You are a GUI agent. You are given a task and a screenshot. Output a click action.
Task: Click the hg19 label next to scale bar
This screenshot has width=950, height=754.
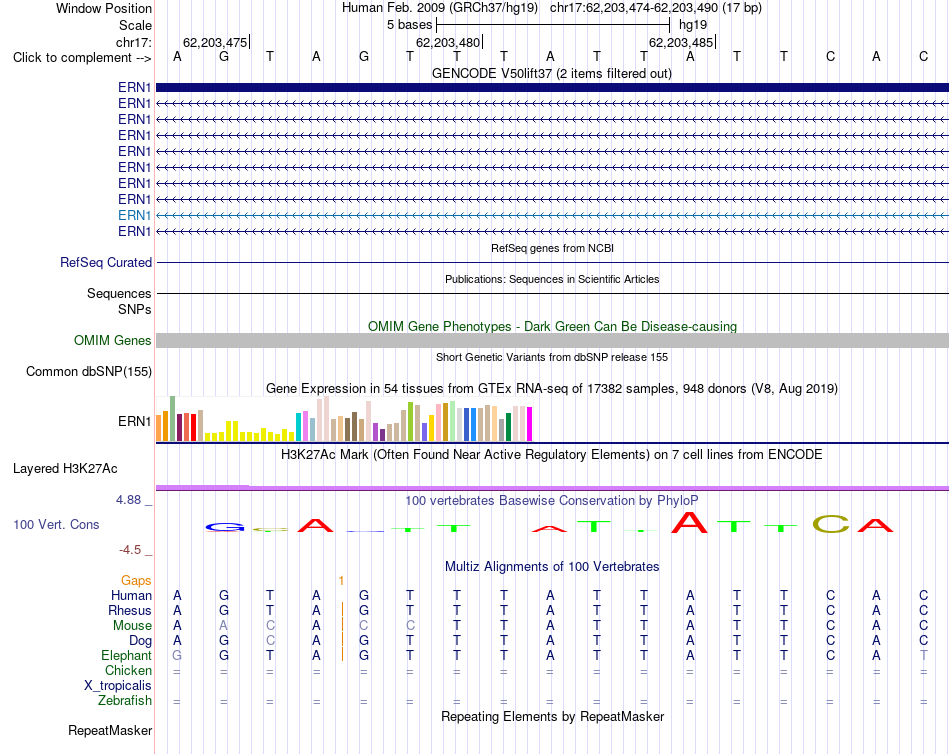[693, 25]
